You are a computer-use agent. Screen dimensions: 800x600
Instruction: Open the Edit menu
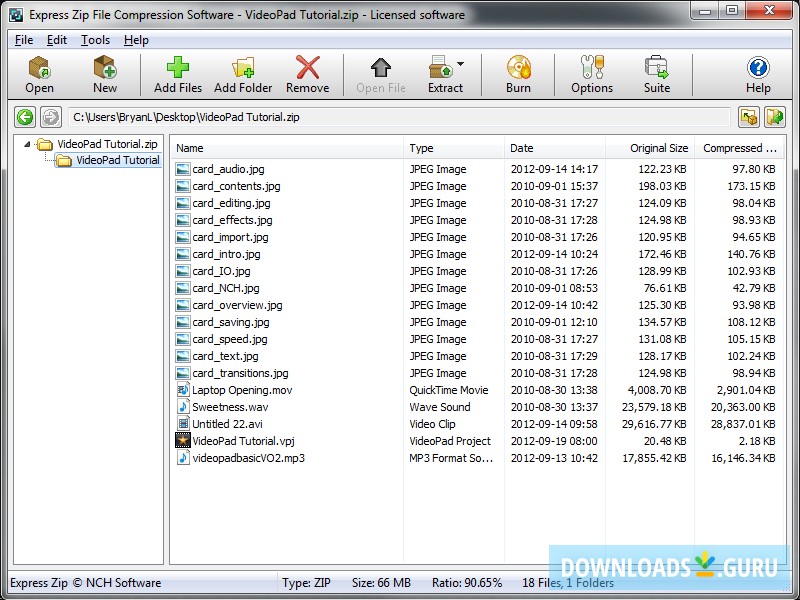click(x=57, y=40)
